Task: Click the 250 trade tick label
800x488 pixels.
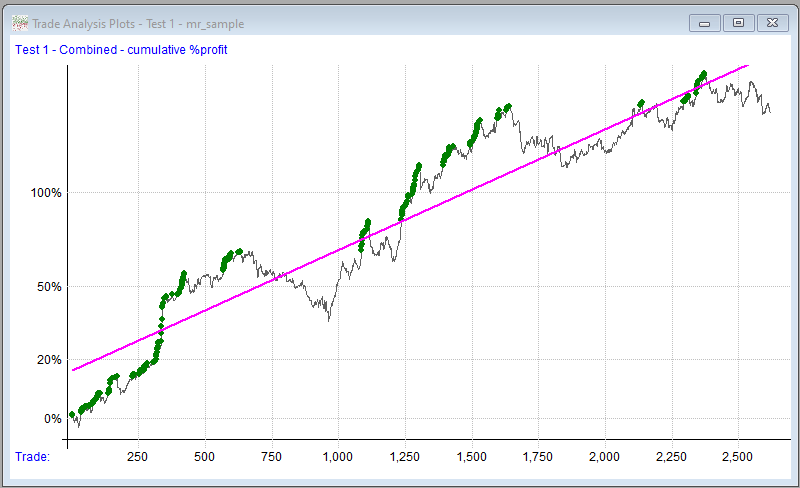Action: pos(138,456)
